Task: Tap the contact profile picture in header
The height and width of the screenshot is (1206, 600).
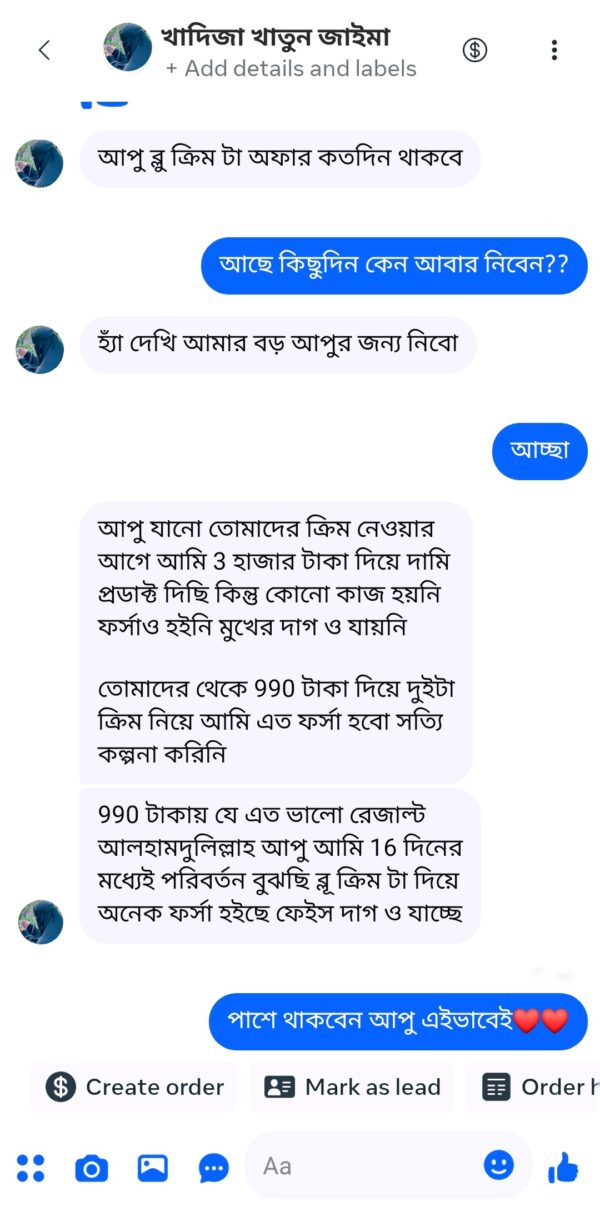Action: (123, 48)
